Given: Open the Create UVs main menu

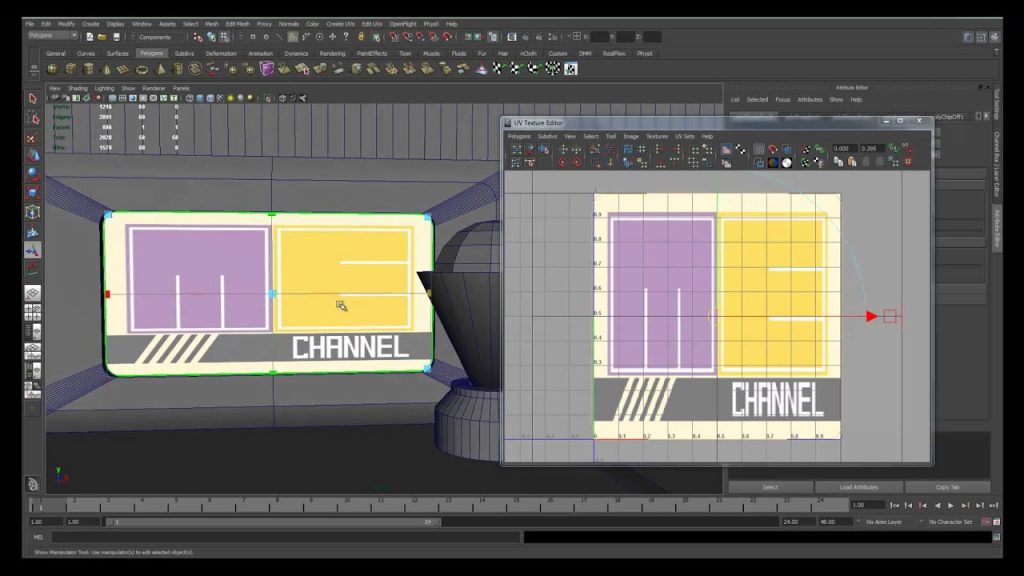Looking at the screenshot, I should pyautogui.click(x=340, y=24).
